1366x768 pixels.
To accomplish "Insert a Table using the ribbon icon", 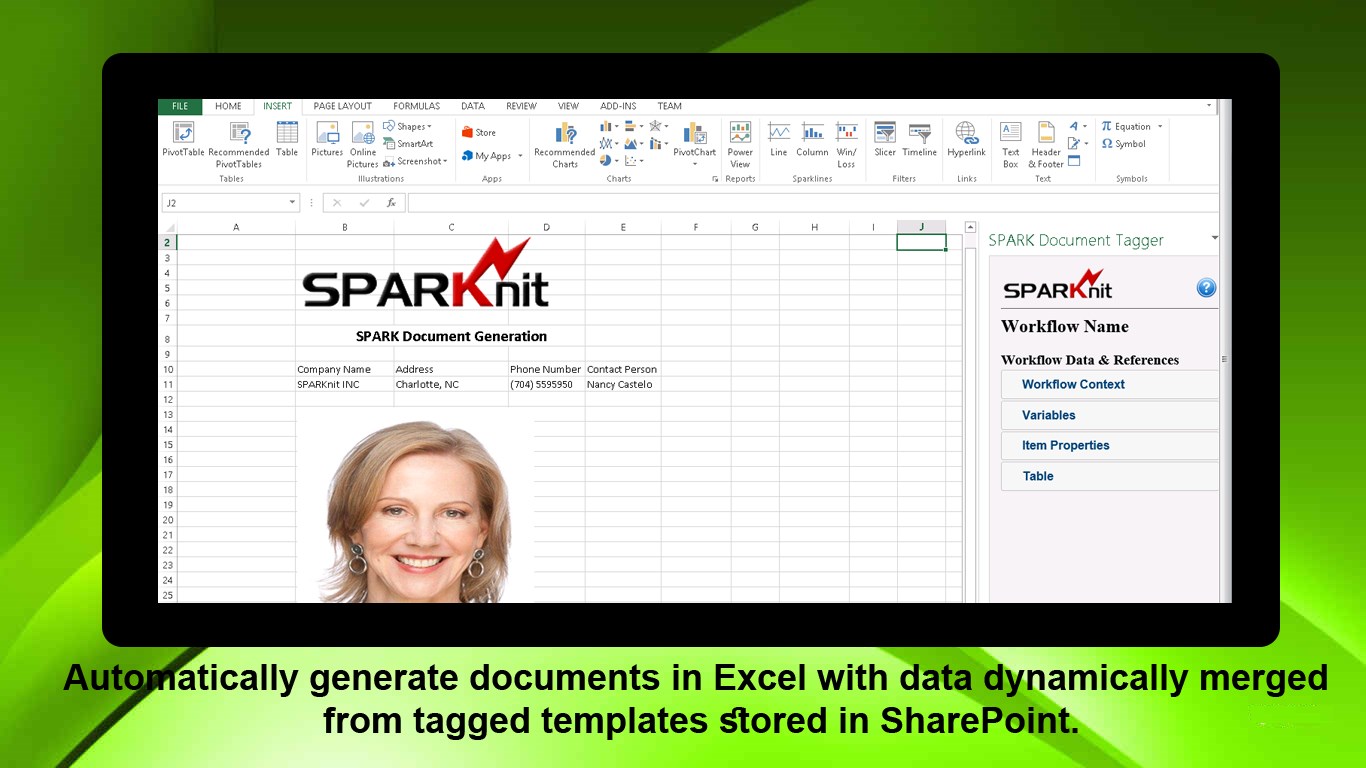I will tap(287, 140).
